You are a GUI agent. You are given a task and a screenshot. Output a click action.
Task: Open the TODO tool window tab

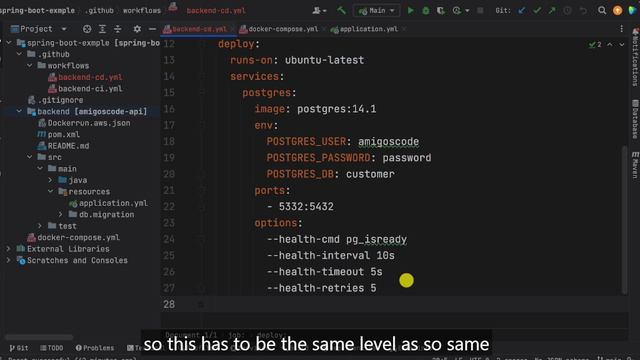point(52,348)
